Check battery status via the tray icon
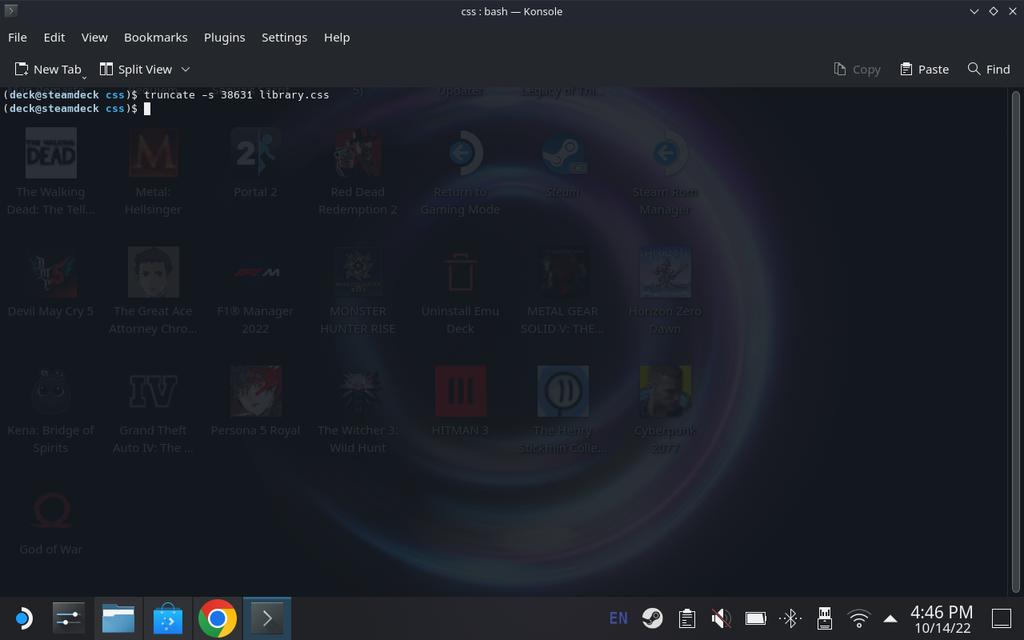Screen dimensions: 1024x640 tap(755, 618)
